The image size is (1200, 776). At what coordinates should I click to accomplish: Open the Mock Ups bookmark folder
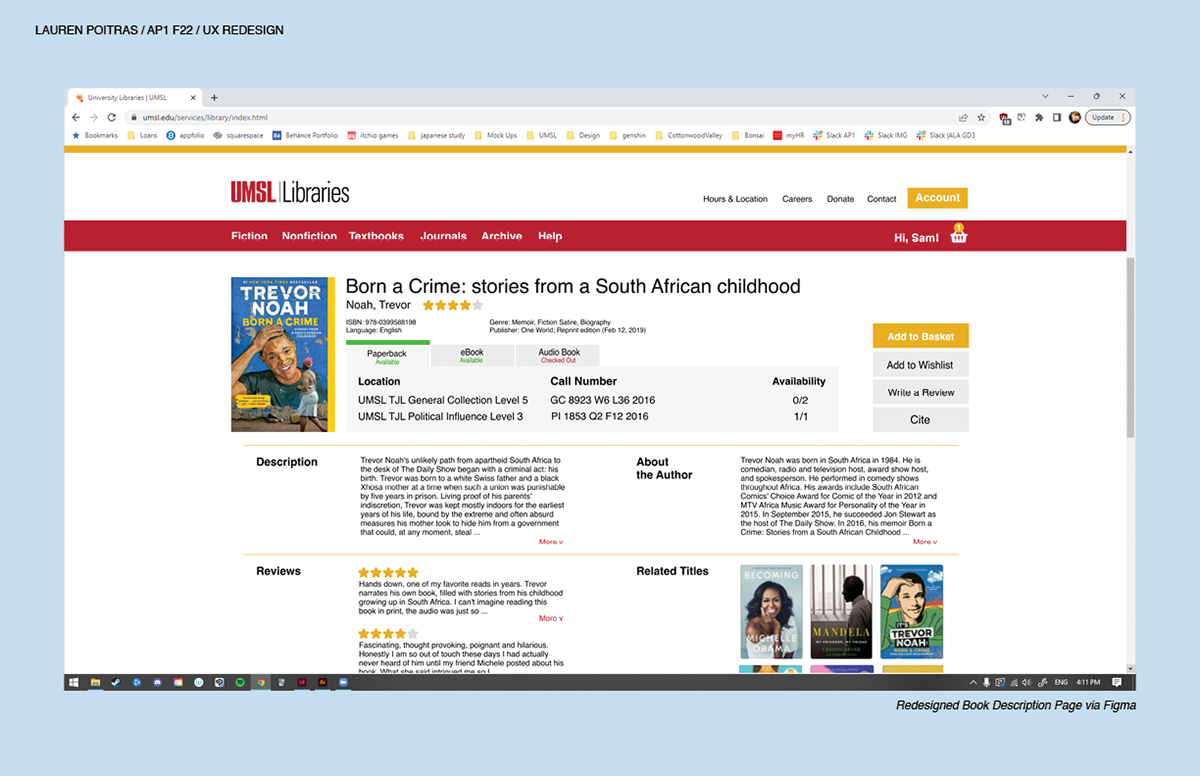click(495, 135)
